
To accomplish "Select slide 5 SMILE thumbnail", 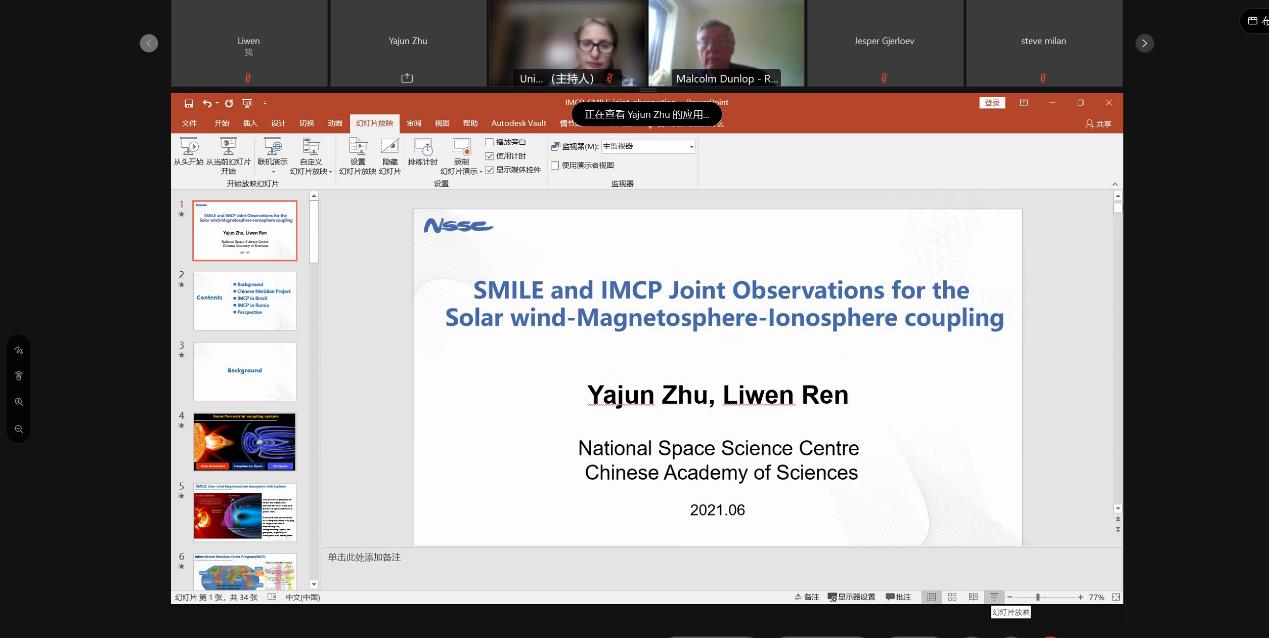I will [245, 512].
